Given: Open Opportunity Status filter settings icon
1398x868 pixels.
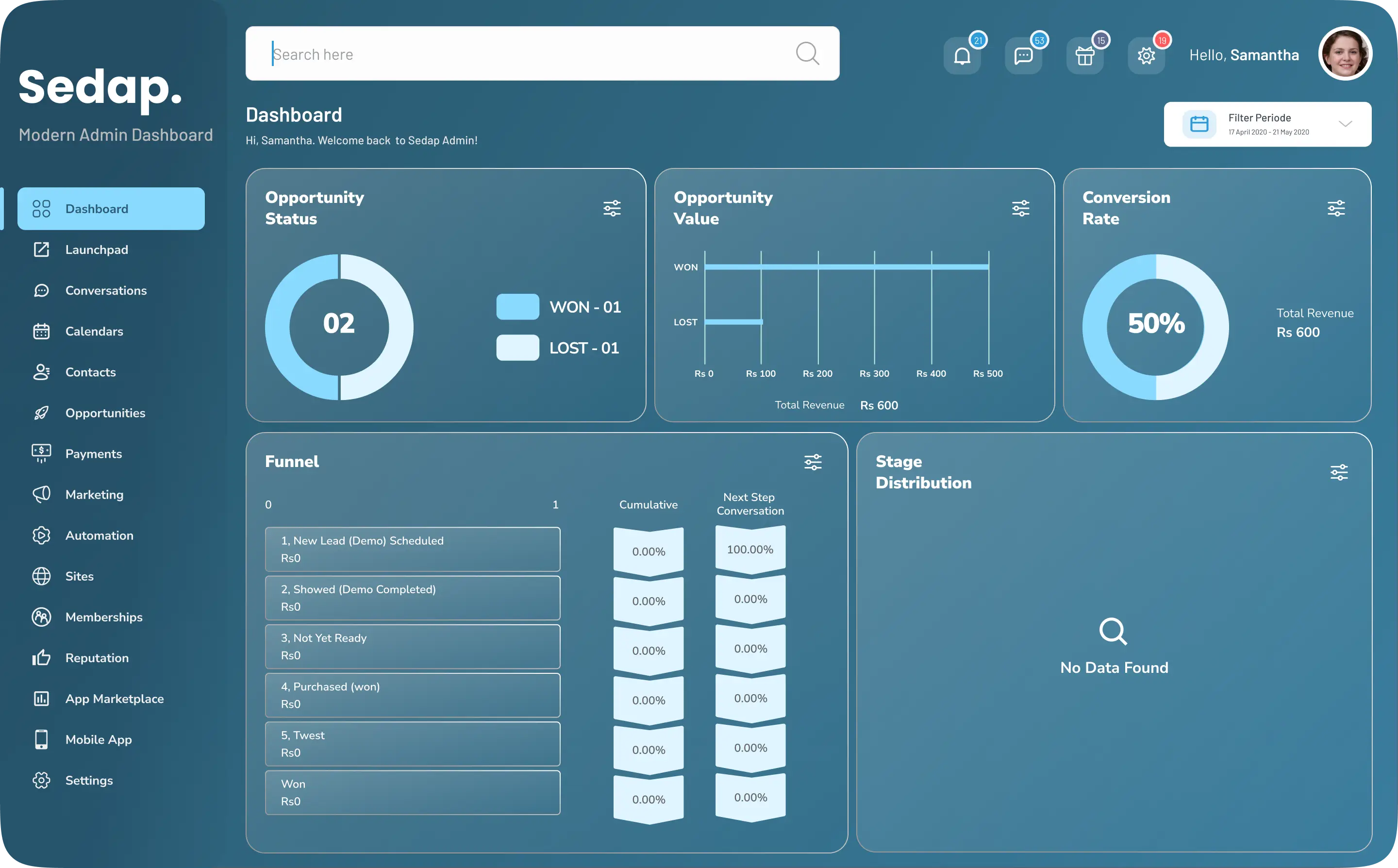Looking at the screenshot, I should click(x=612, y=208).
